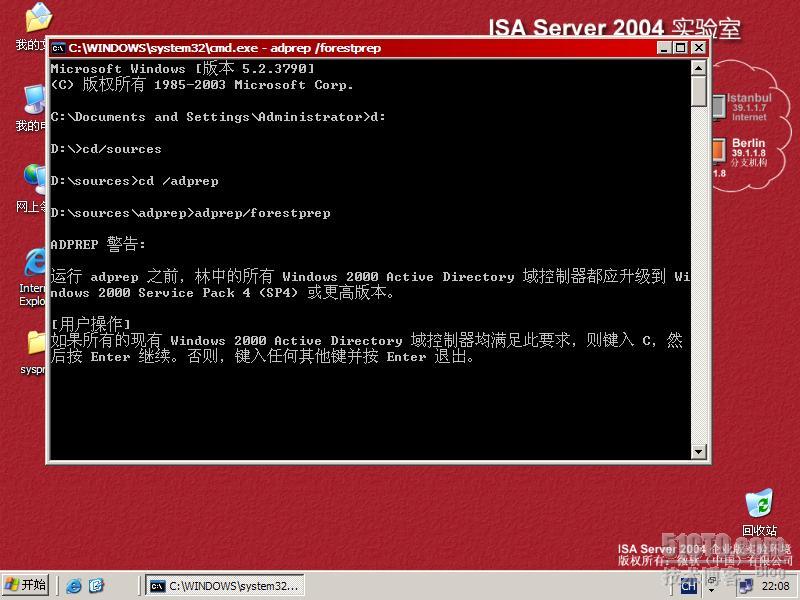Click the restore-window tray icon beside CH
Screen dimensions: 800x600
click(712, 581)
